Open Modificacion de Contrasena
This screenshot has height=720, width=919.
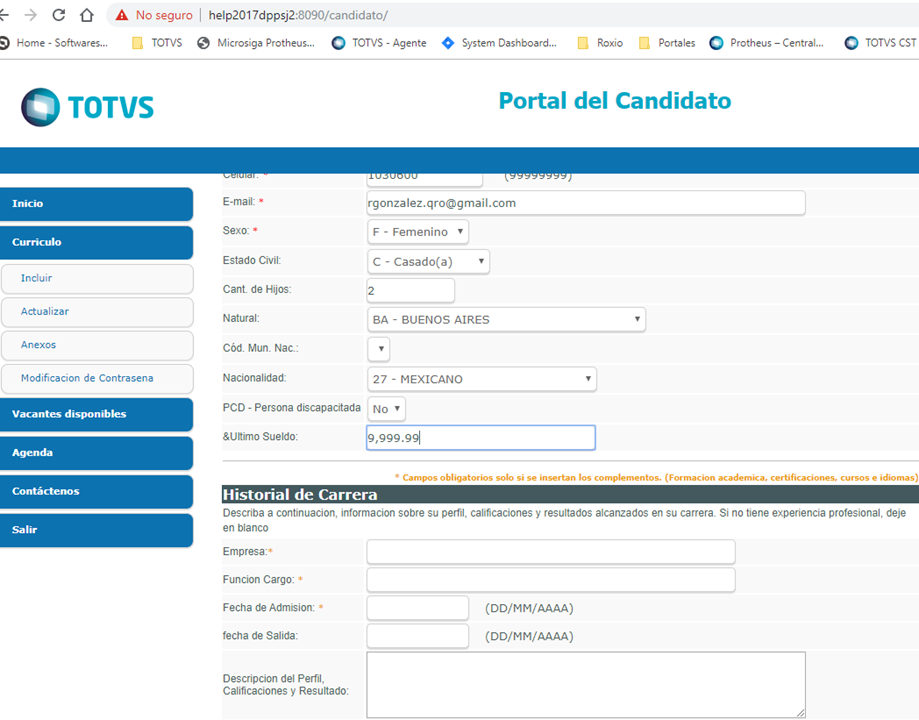(97, 379)
